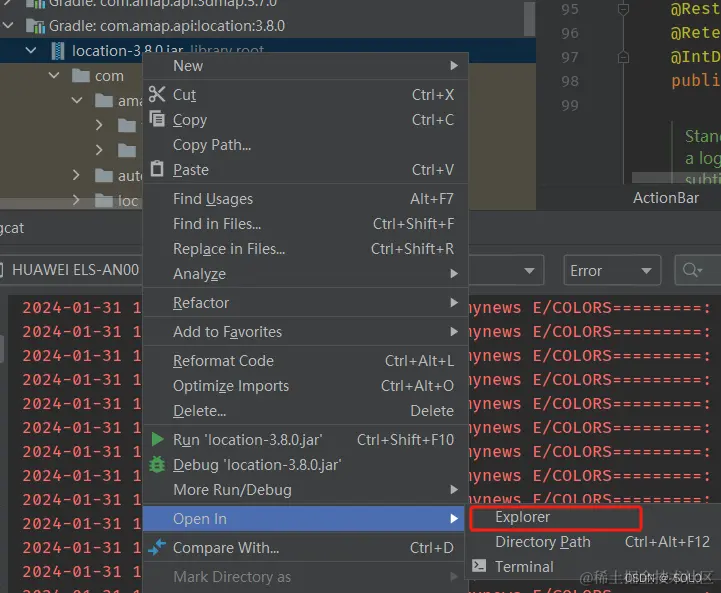This screenshot has width=721, height=593.
Task: Click the project tree vertical scrollbar
Action: 529,18
